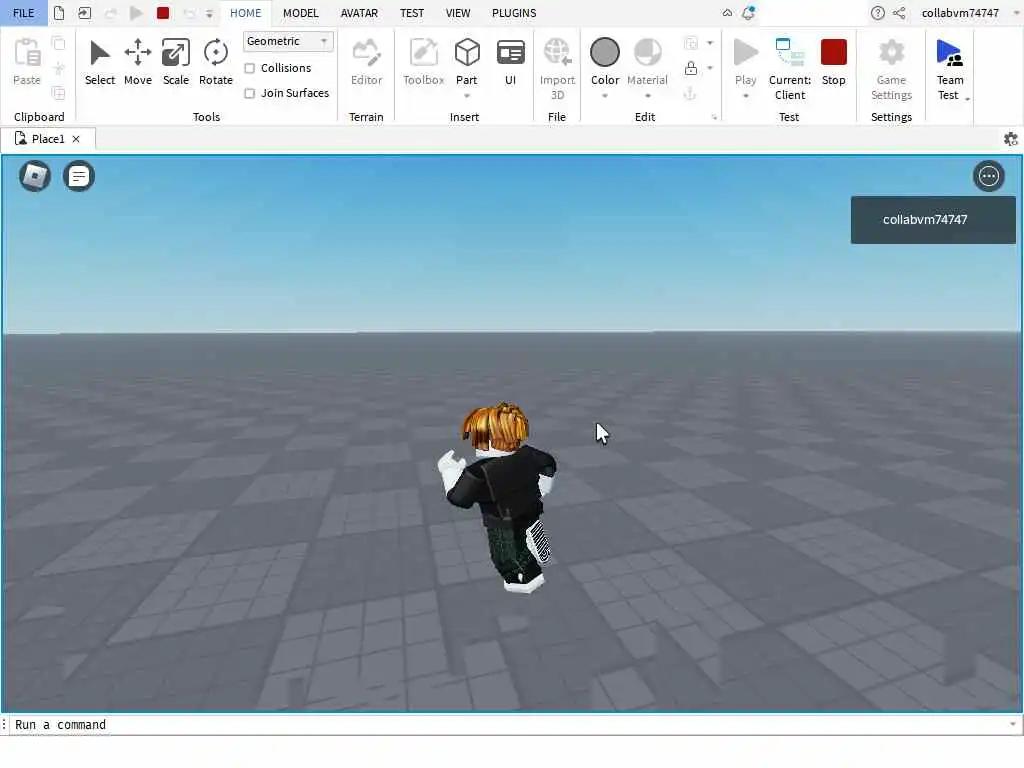
Task: Close the Place1 tab
Action: point(76,139)
